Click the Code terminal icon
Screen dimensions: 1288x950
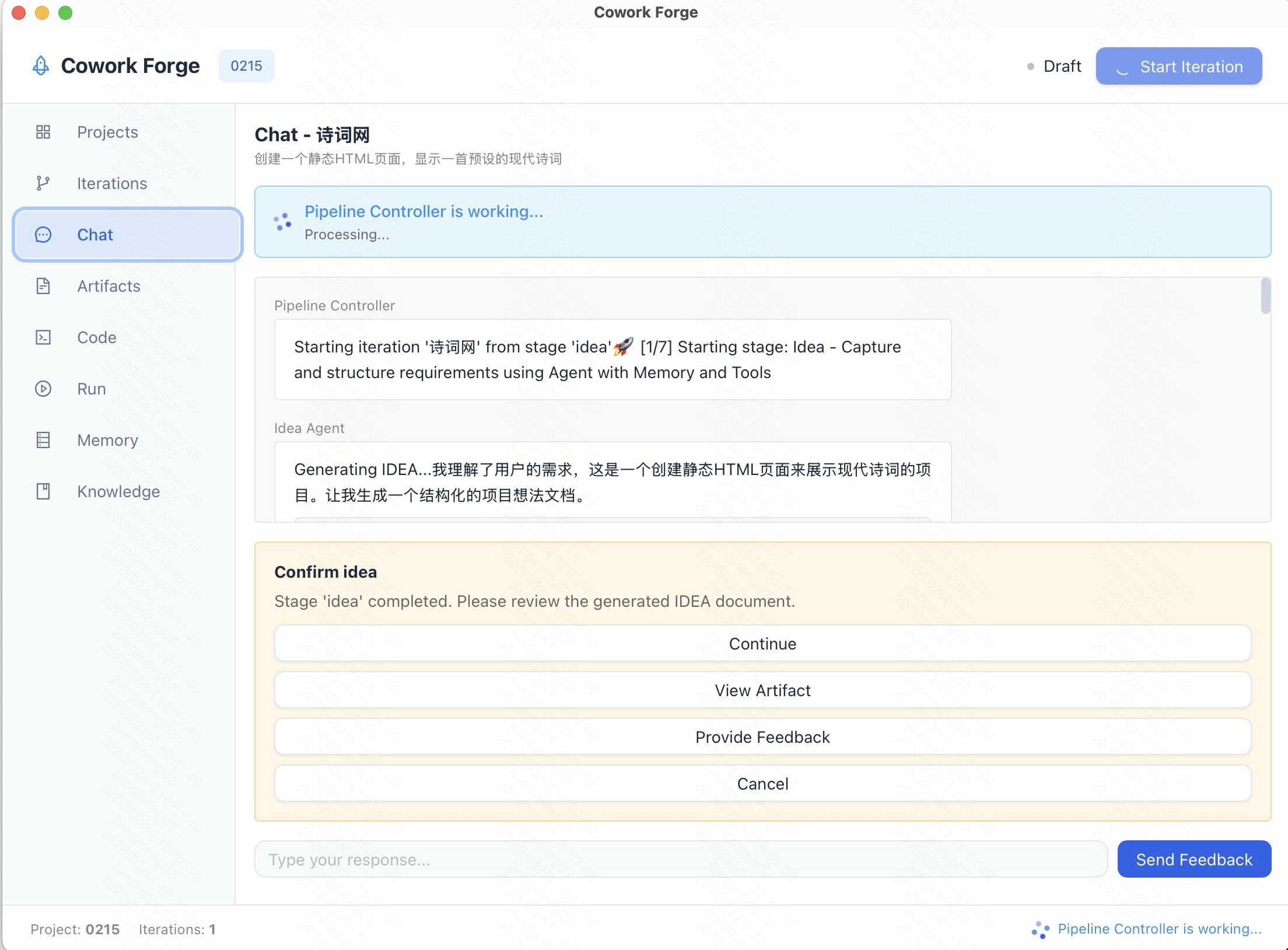43,337
